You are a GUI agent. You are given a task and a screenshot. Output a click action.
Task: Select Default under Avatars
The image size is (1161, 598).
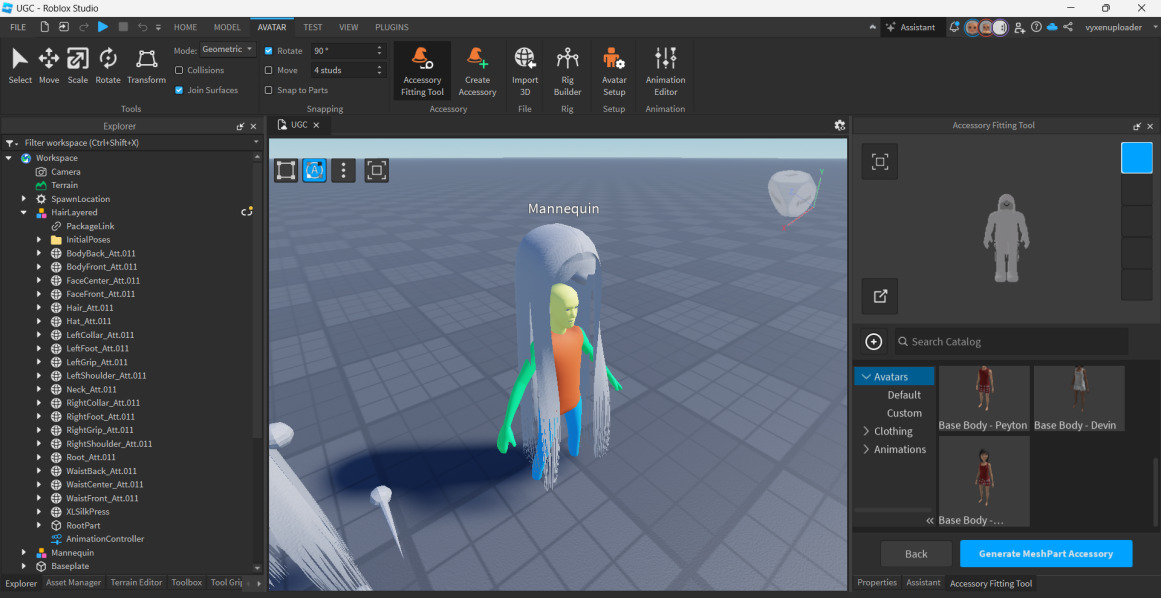904,395
